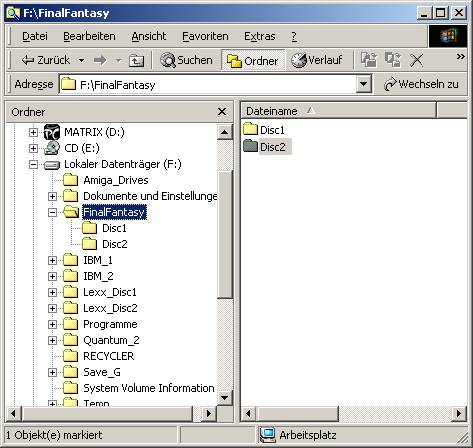Open the Verlauf history panel
Image resolution: width=473 pixels, height=448 pixels.
[x=317, y=60]
